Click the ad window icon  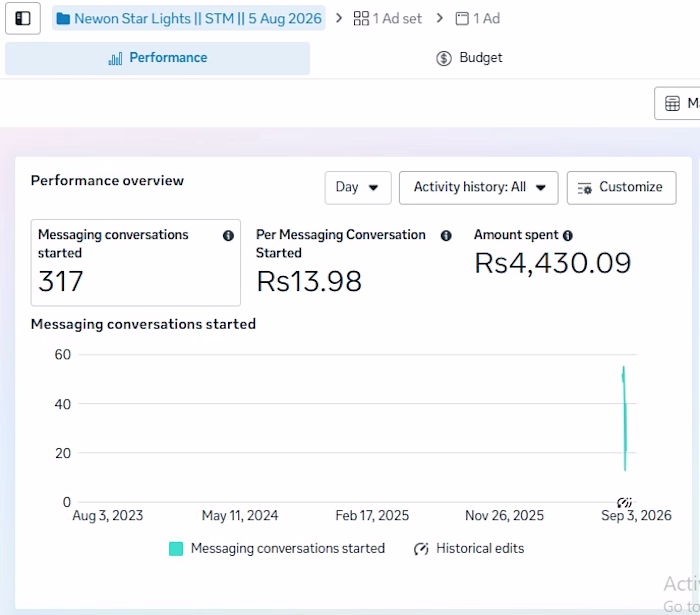pyautogui.click(x=462, y=19)
